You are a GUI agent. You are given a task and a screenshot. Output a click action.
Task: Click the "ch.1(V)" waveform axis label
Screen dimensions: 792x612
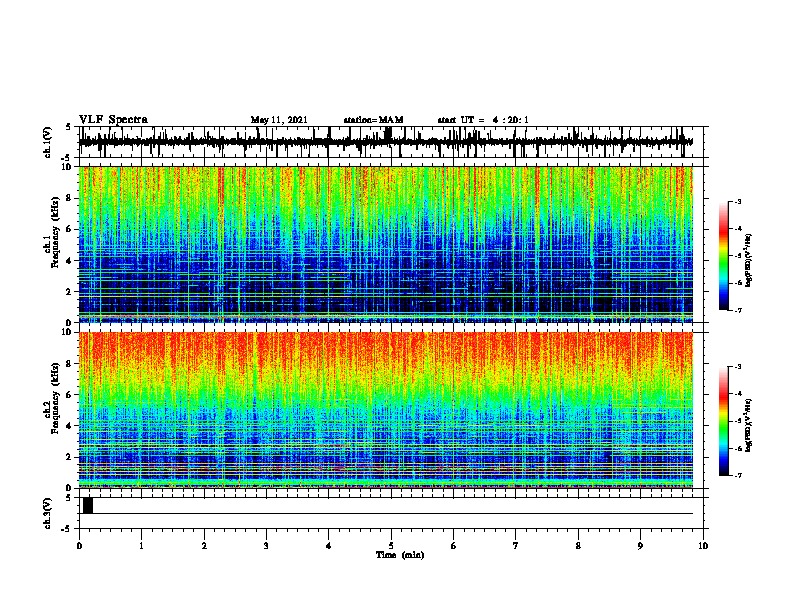pyautogui.click(x=47, y=142)
